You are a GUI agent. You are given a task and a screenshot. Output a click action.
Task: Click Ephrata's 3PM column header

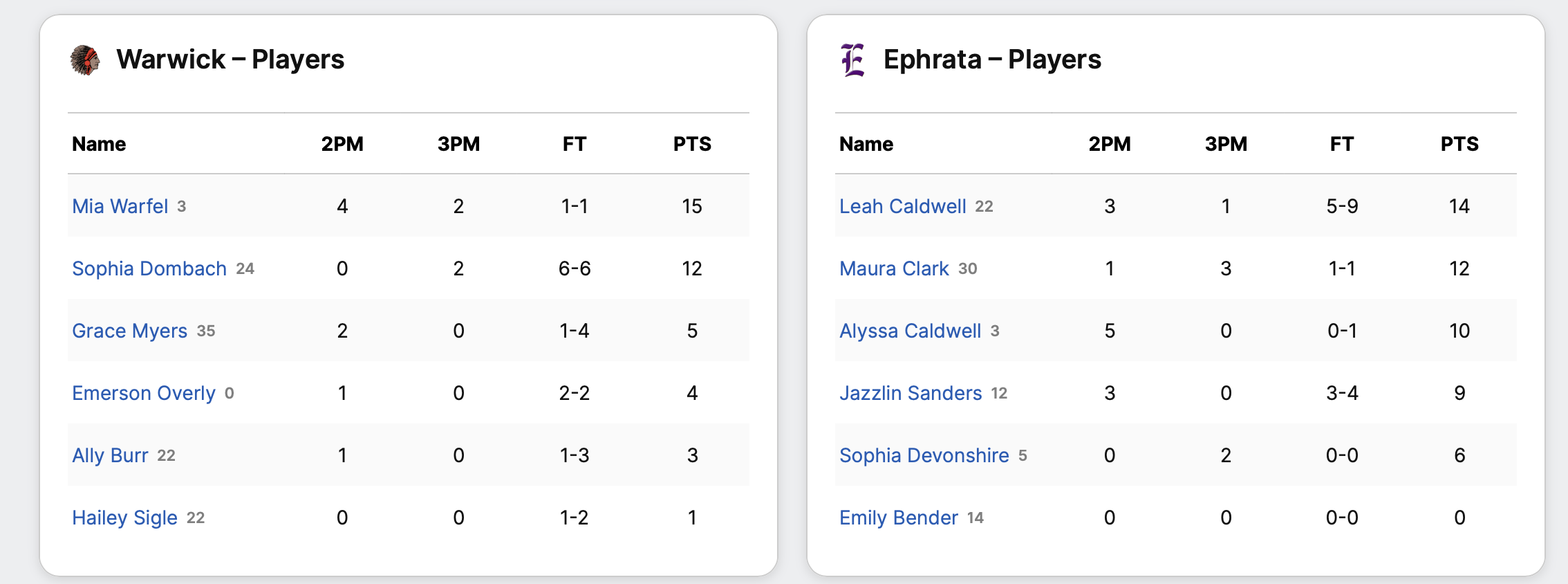click(1226, 144)
